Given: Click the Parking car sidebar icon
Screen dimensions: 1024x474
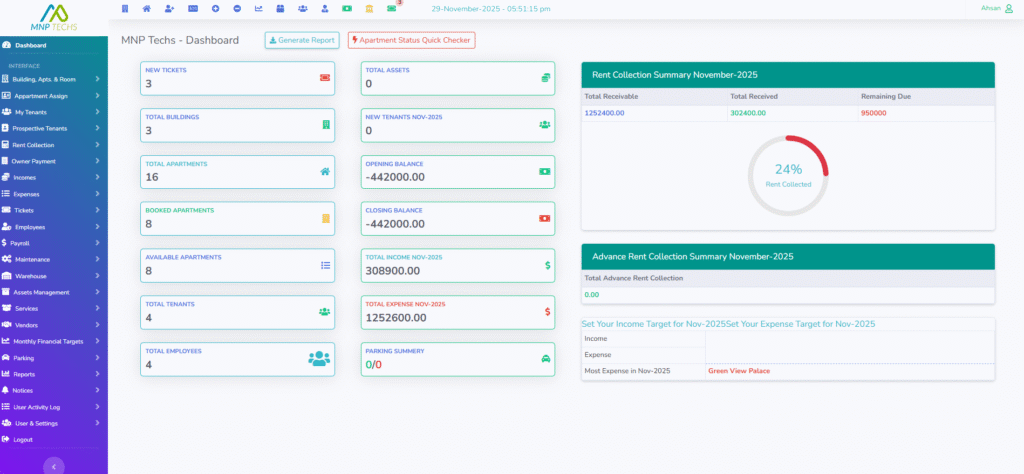Looking at the screenshot, I should click(x=6, y=358).
